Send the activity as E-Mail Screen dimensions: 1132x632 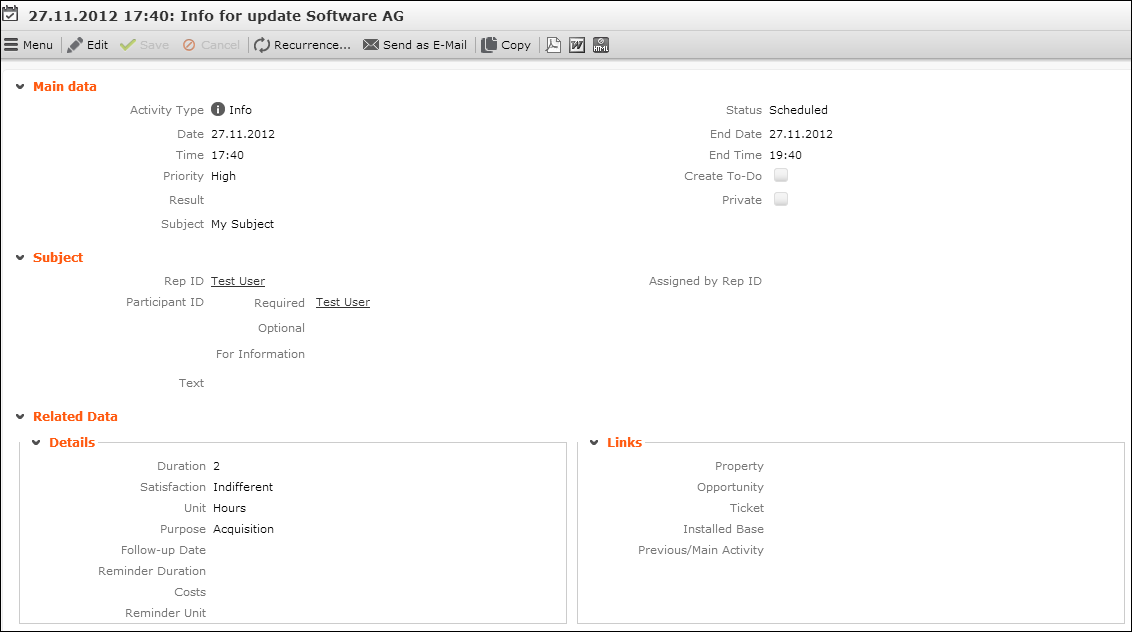pyautogui.click(x=414, y=45)
